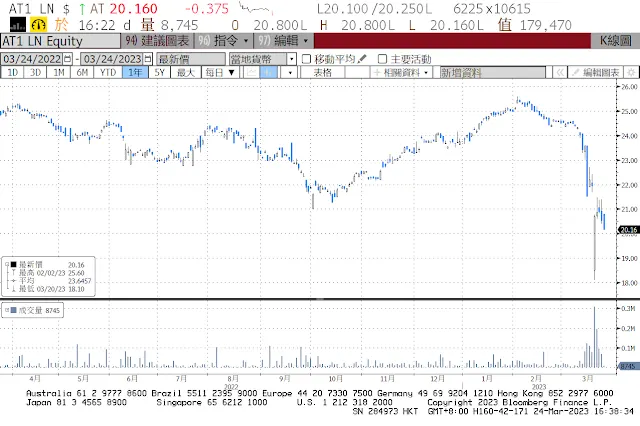
Task: Open chart settings gear icon
Action: point(631,73)
